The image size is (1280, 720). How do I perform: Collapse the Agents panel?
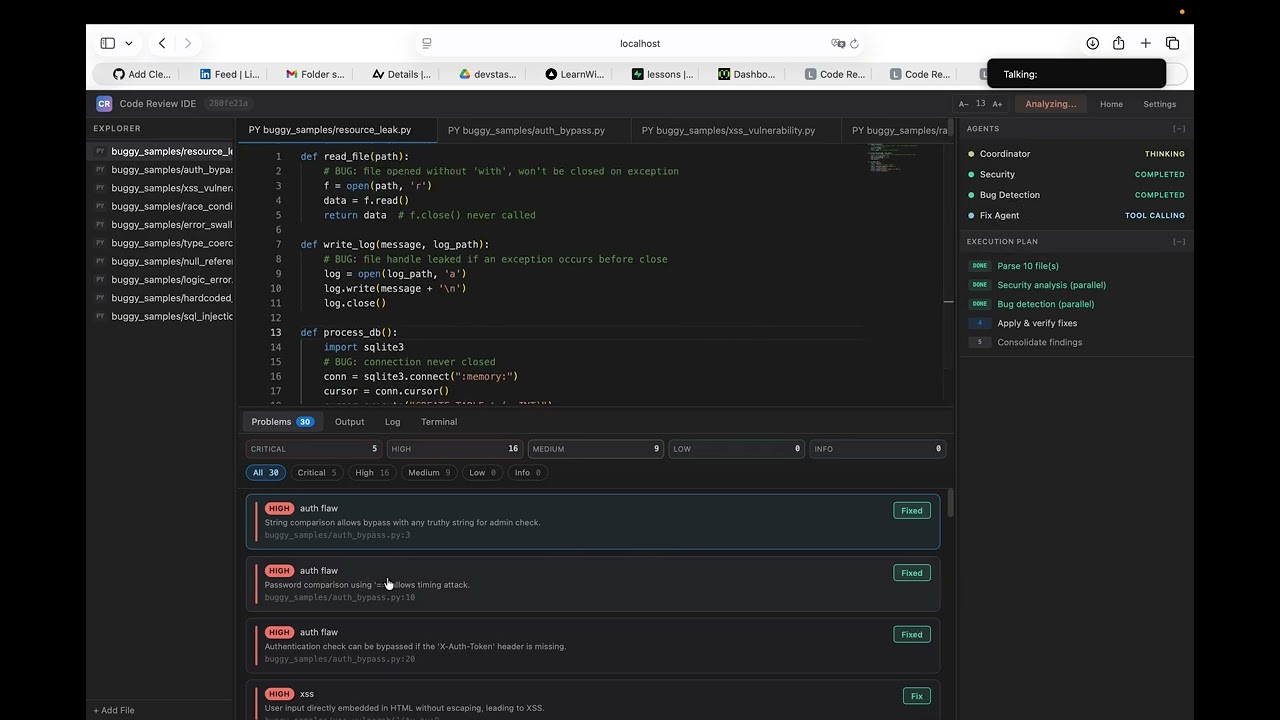[1179, 129]
